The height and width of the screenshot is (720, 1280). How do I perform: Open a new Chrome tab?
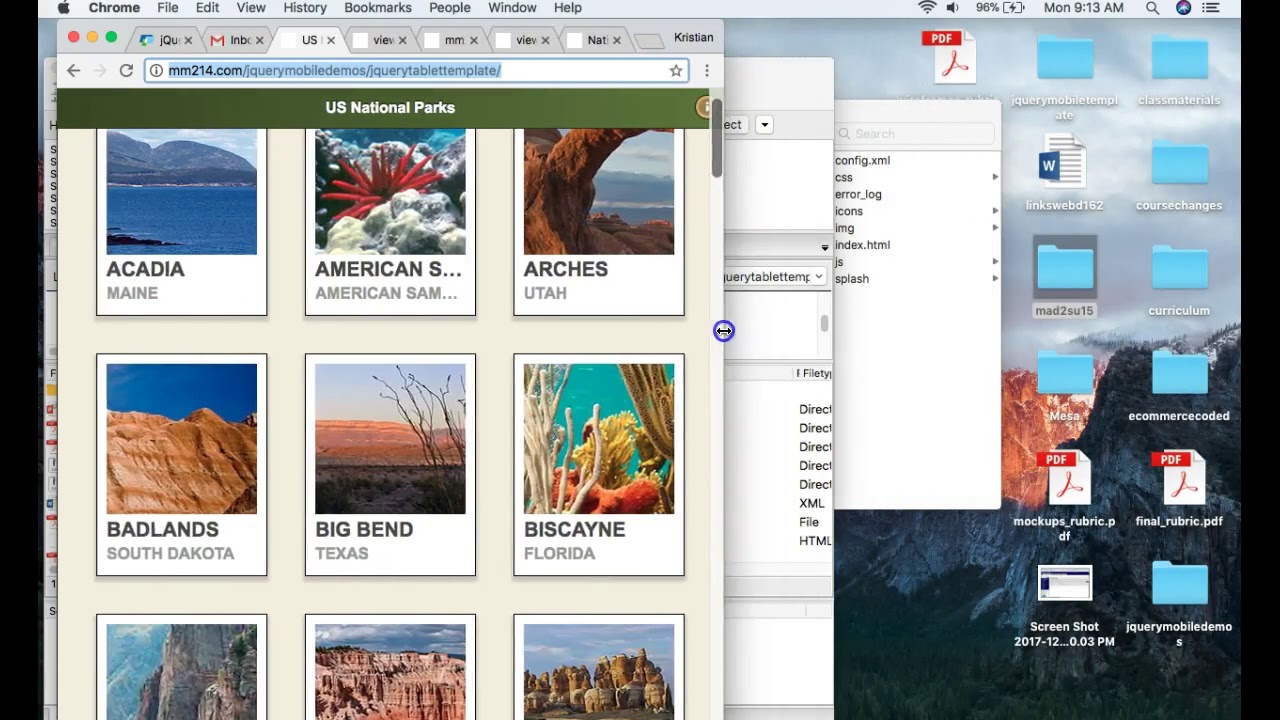pos(649,41)
